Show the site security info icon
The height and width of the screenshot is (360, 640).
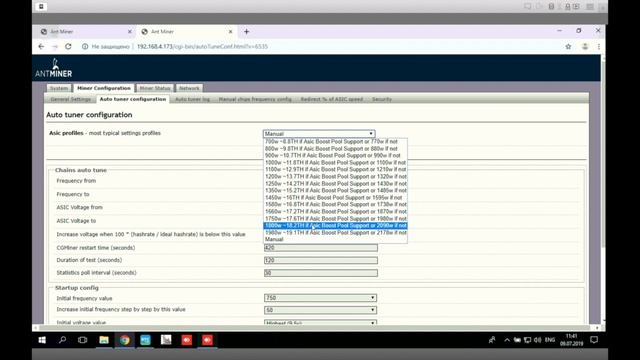pos(85,47)
